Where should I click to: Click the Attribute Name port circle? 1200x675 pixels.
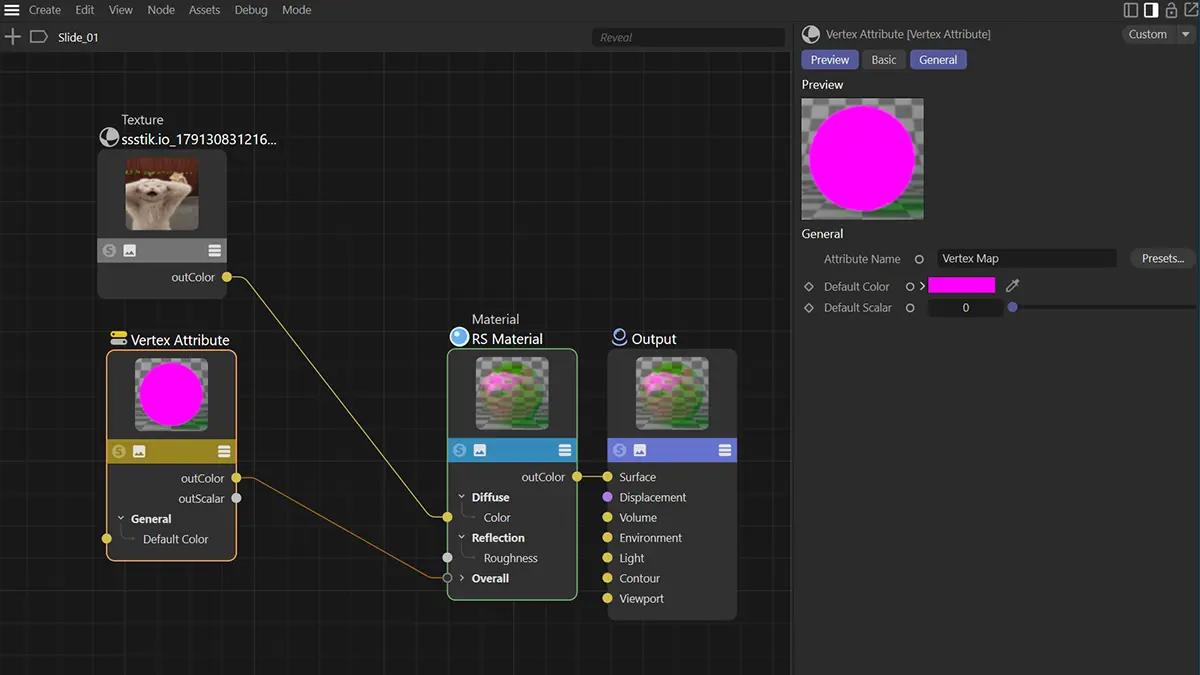point(919,259)
